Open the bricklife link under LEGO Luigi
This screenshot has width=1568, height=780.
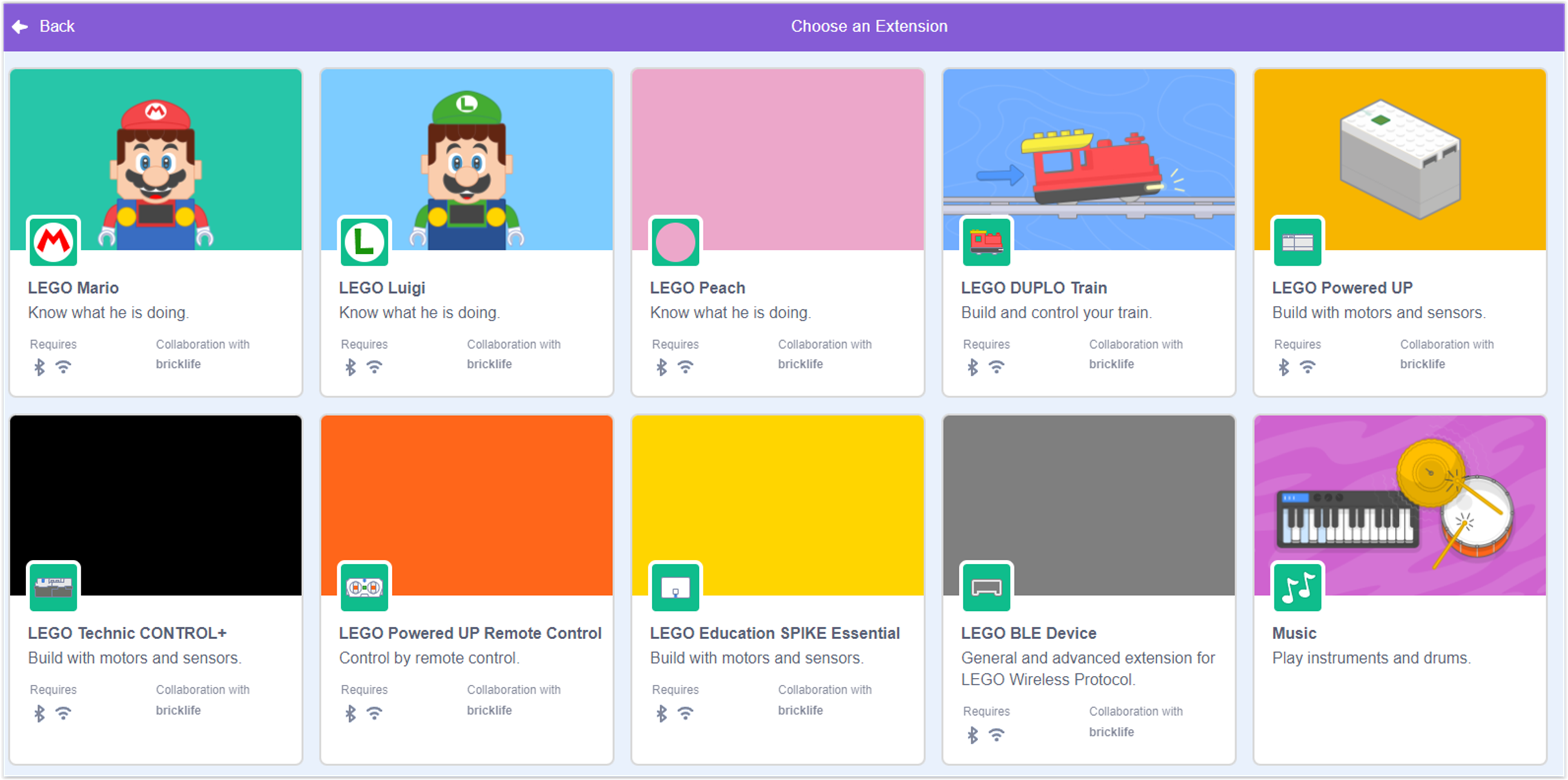coord(489,364)
